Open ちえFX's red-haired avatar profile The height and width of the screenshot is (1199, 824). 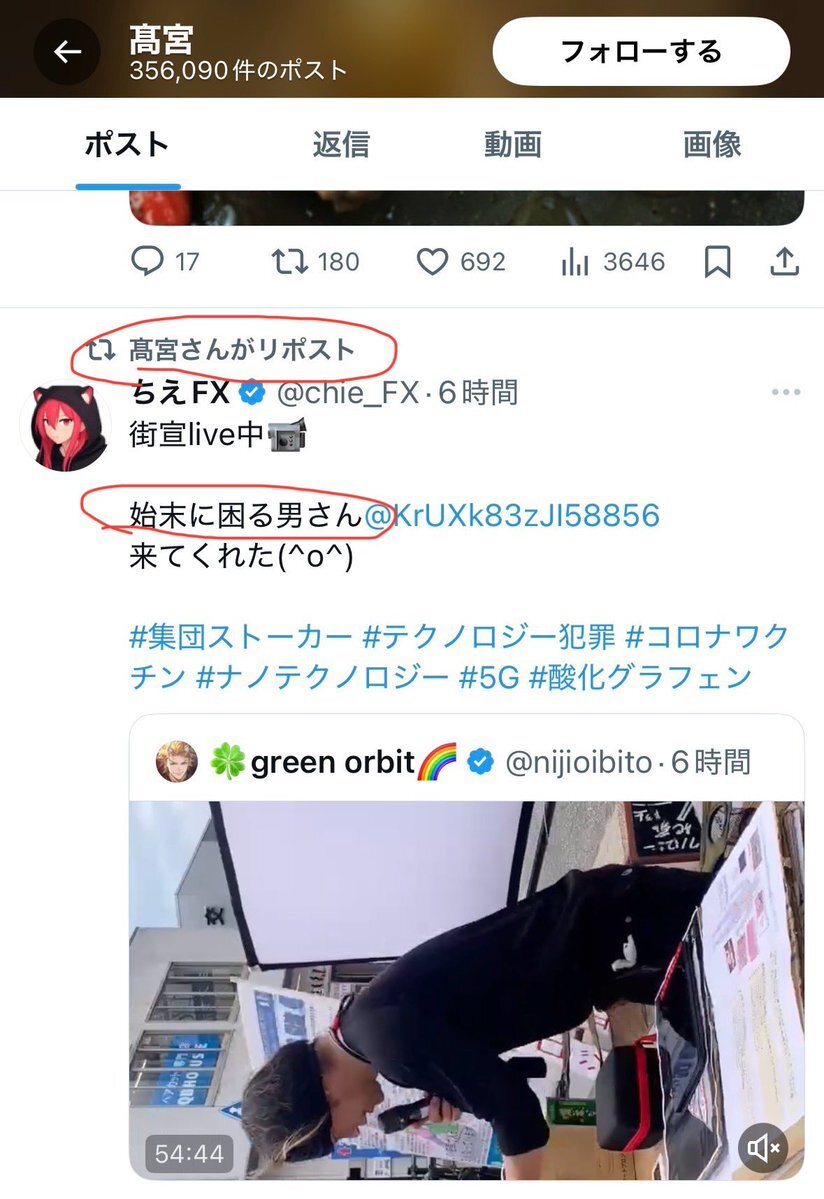[x=65, y=427]
